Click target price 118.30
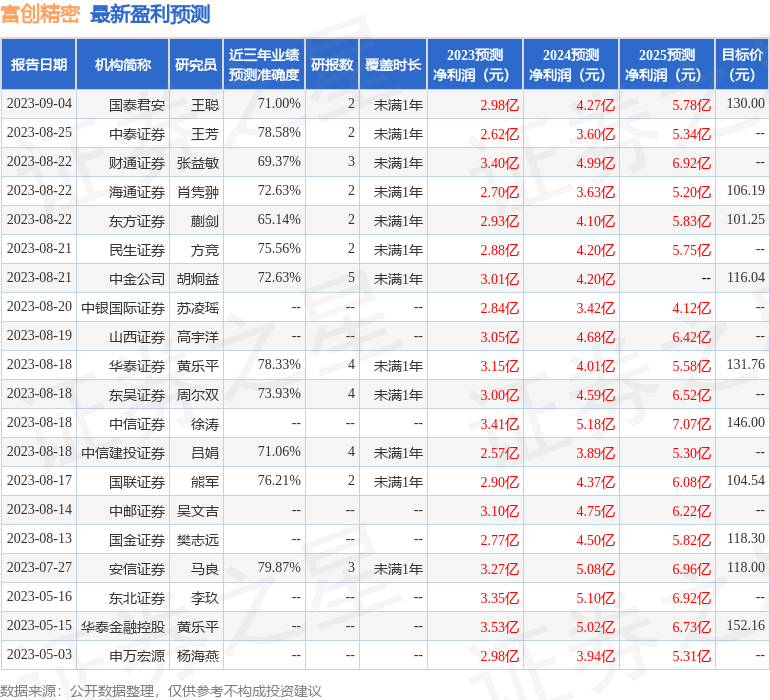 745,538
